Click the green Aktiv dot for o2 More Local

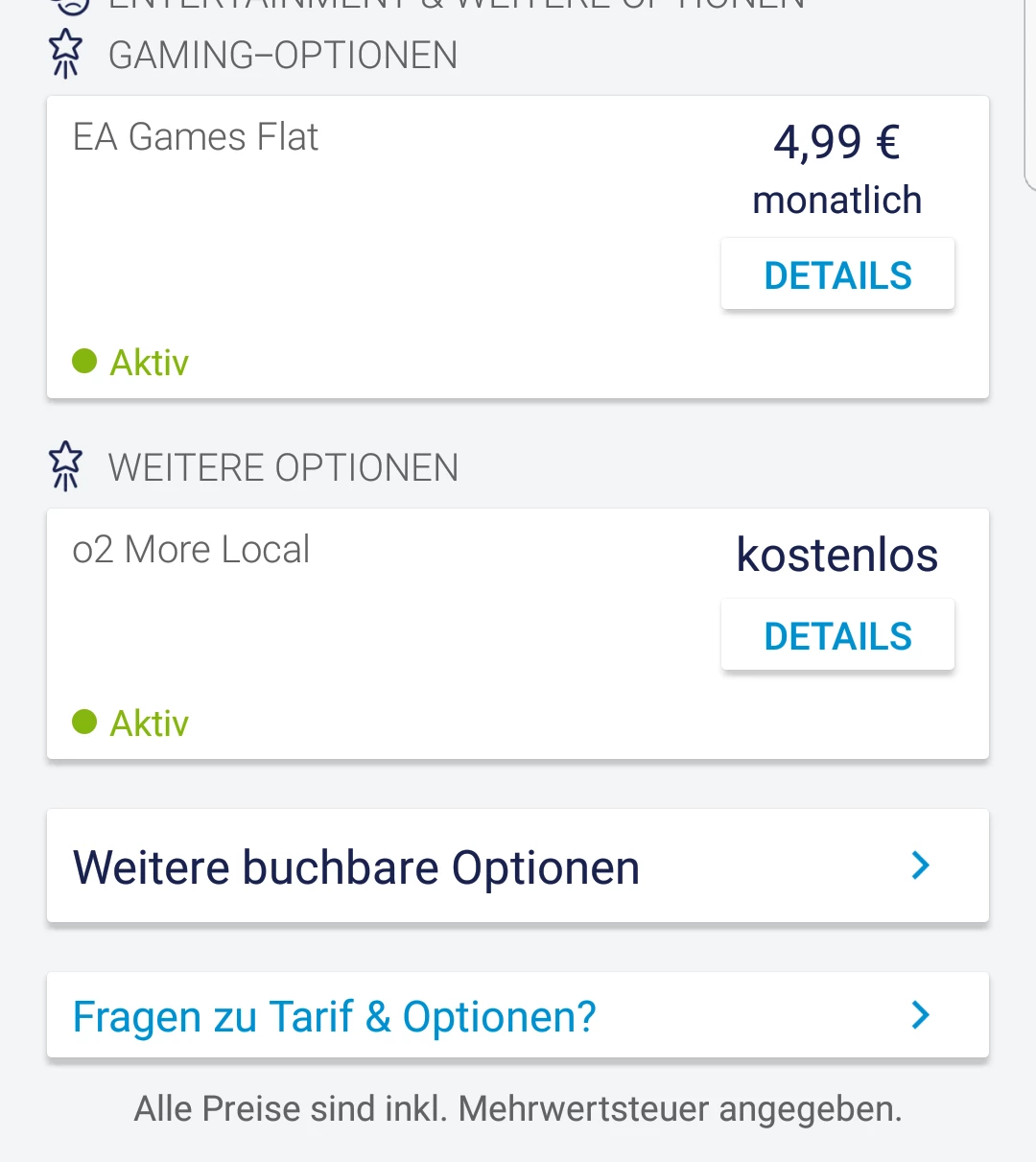point(84,722)
